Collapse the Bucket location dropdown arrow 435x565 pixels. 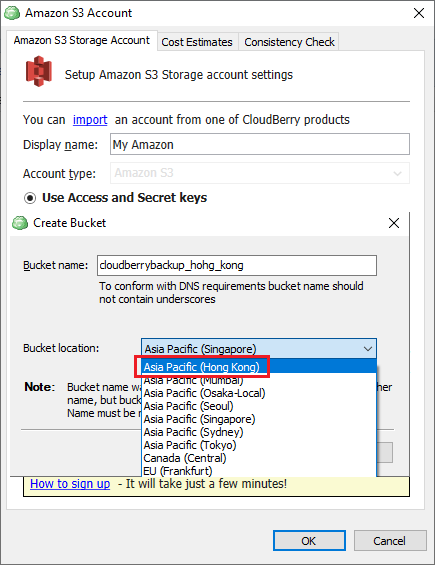pos(368,348)
